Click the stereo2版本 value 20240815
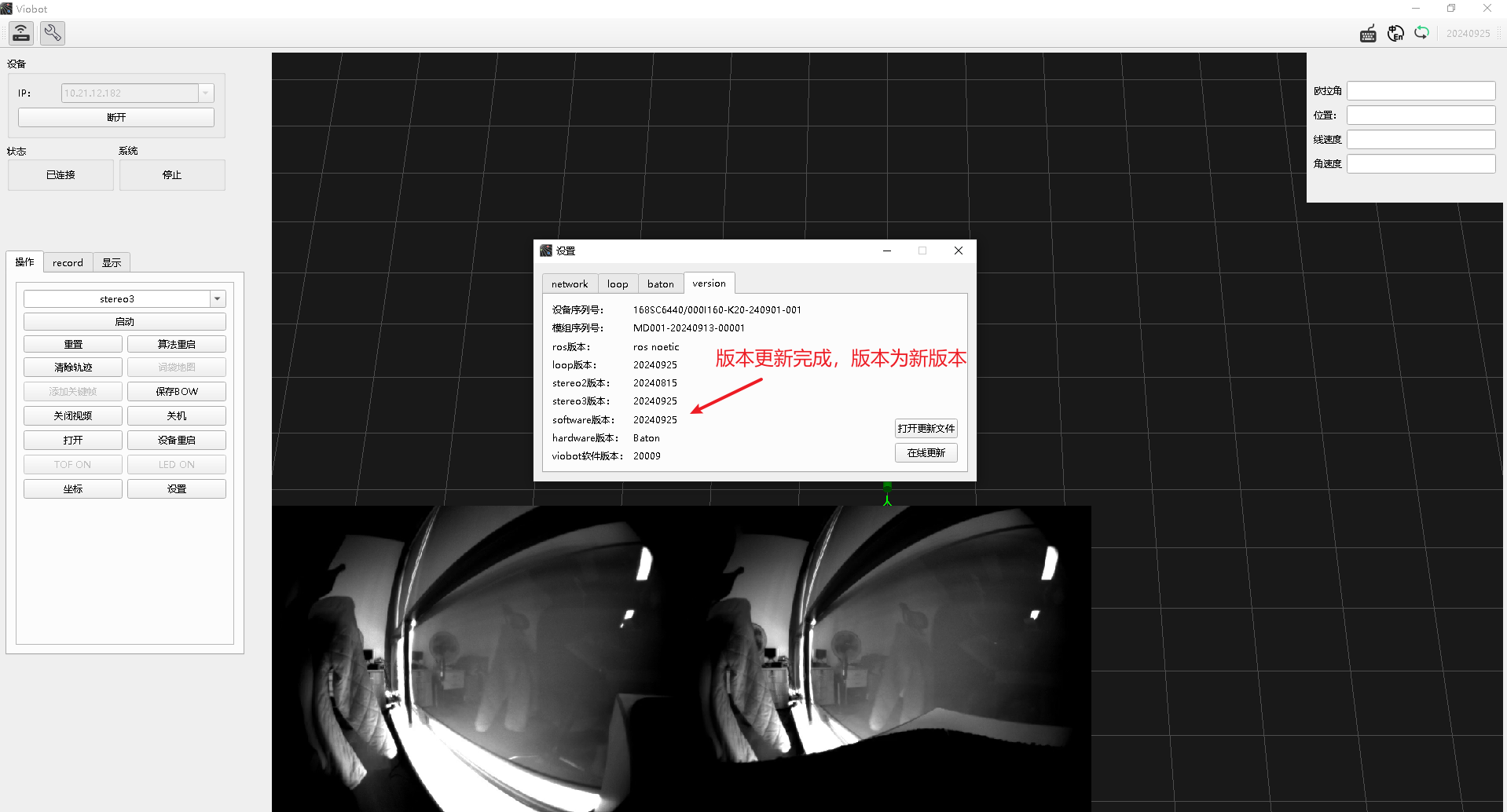The width and height of the screenshot is (1507, 812). [x=655, y=383]
